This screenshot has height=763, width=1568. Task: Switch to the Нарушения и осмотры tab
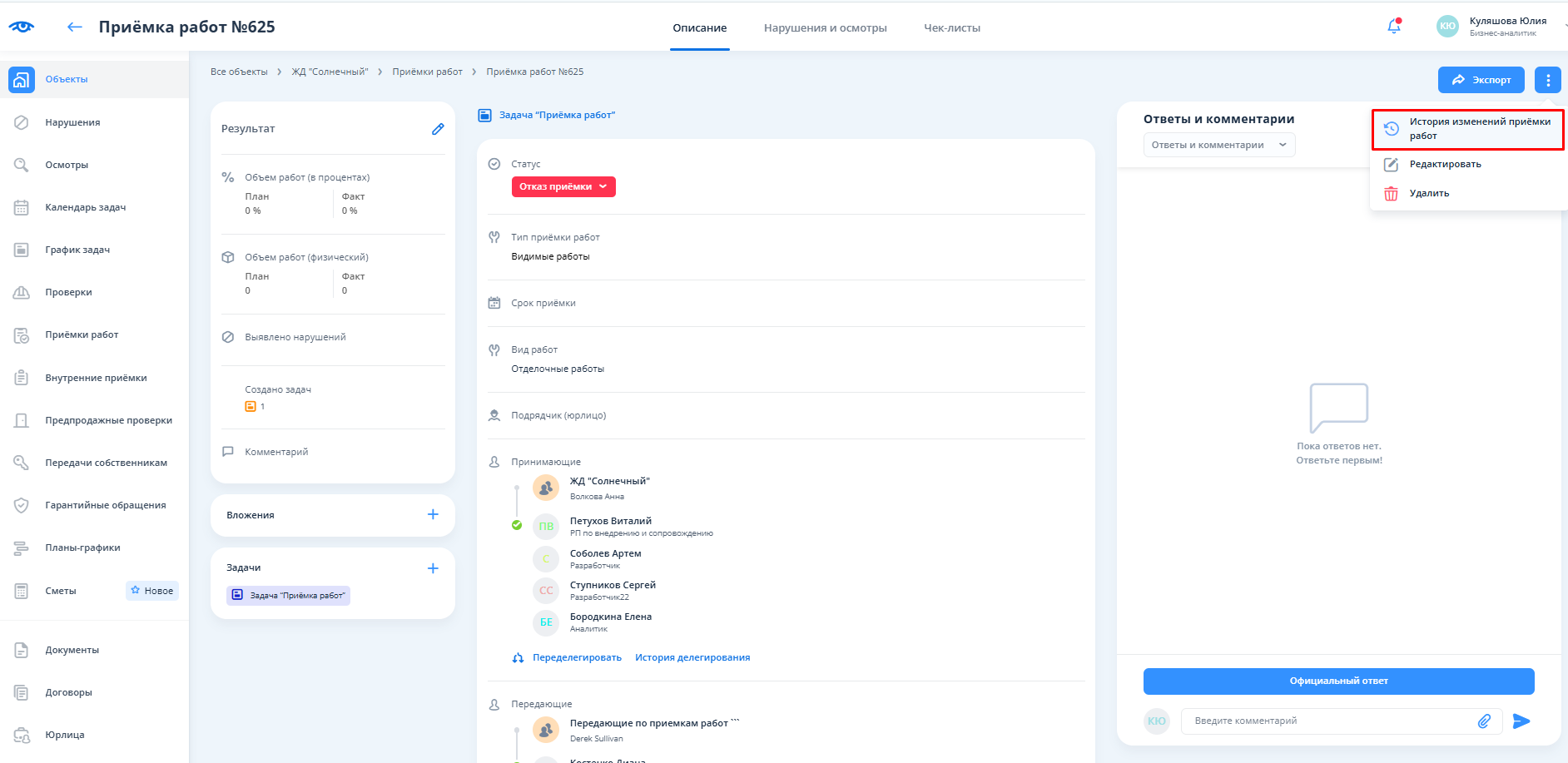[x=826, y=28]
